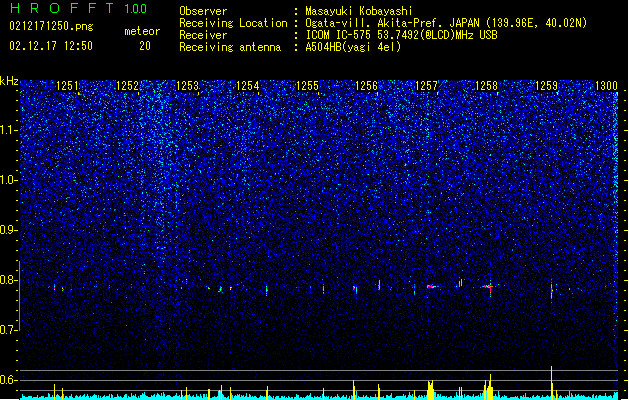The width and height of the screenshot is (629, 400).
Task: Click the 1259 time marker
Action: click(x=546, y=86)
